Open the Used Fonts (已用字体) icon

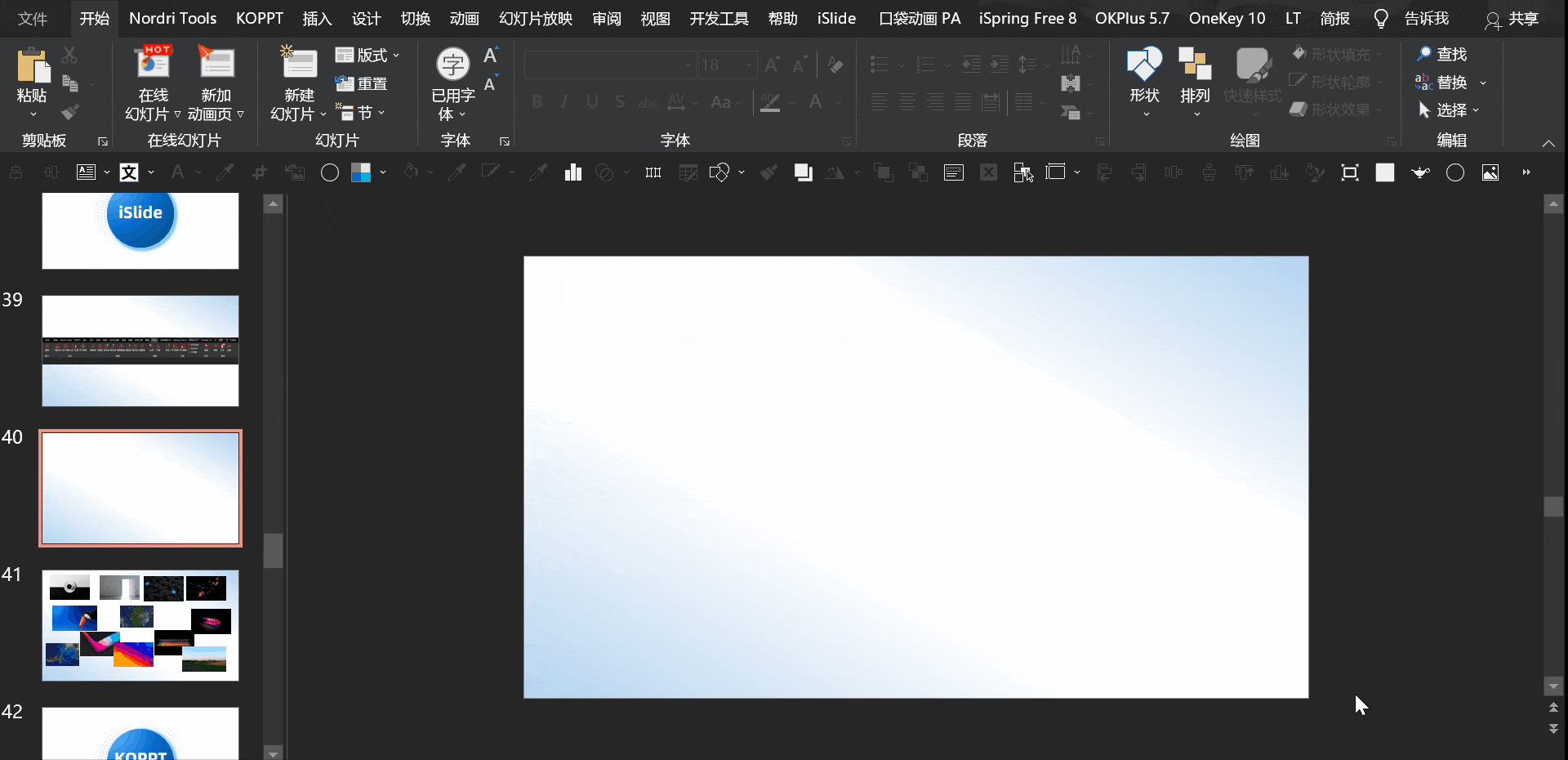[452, 65]
